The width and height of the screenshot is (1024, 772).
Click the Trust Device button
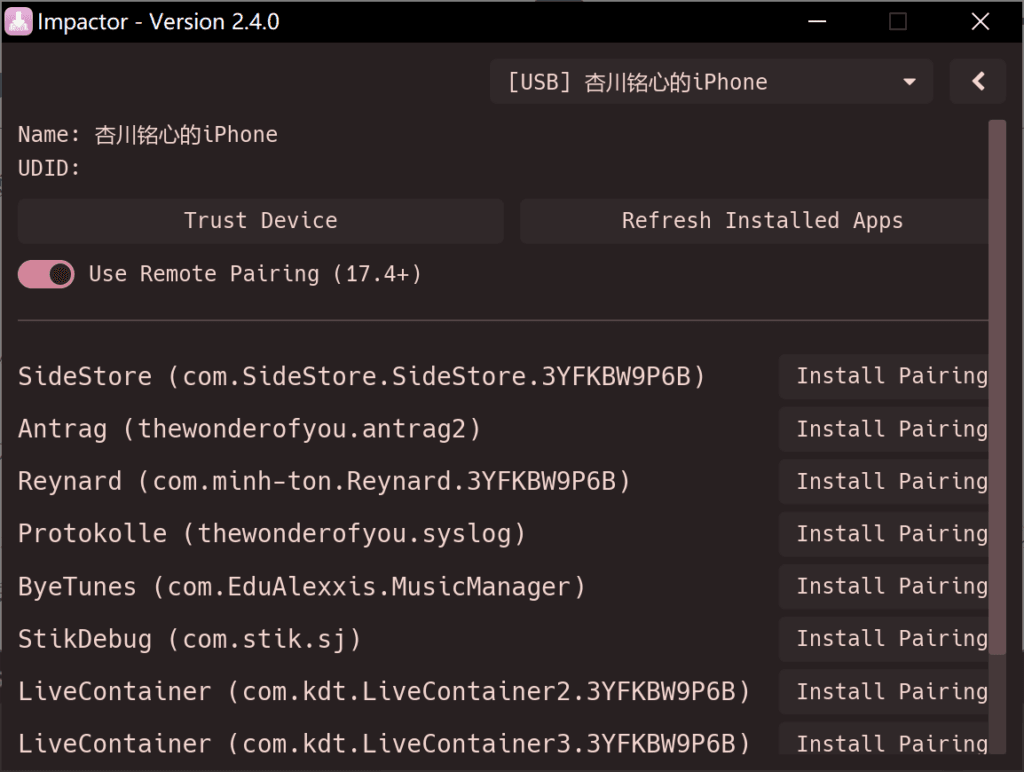tap(261, 221)
